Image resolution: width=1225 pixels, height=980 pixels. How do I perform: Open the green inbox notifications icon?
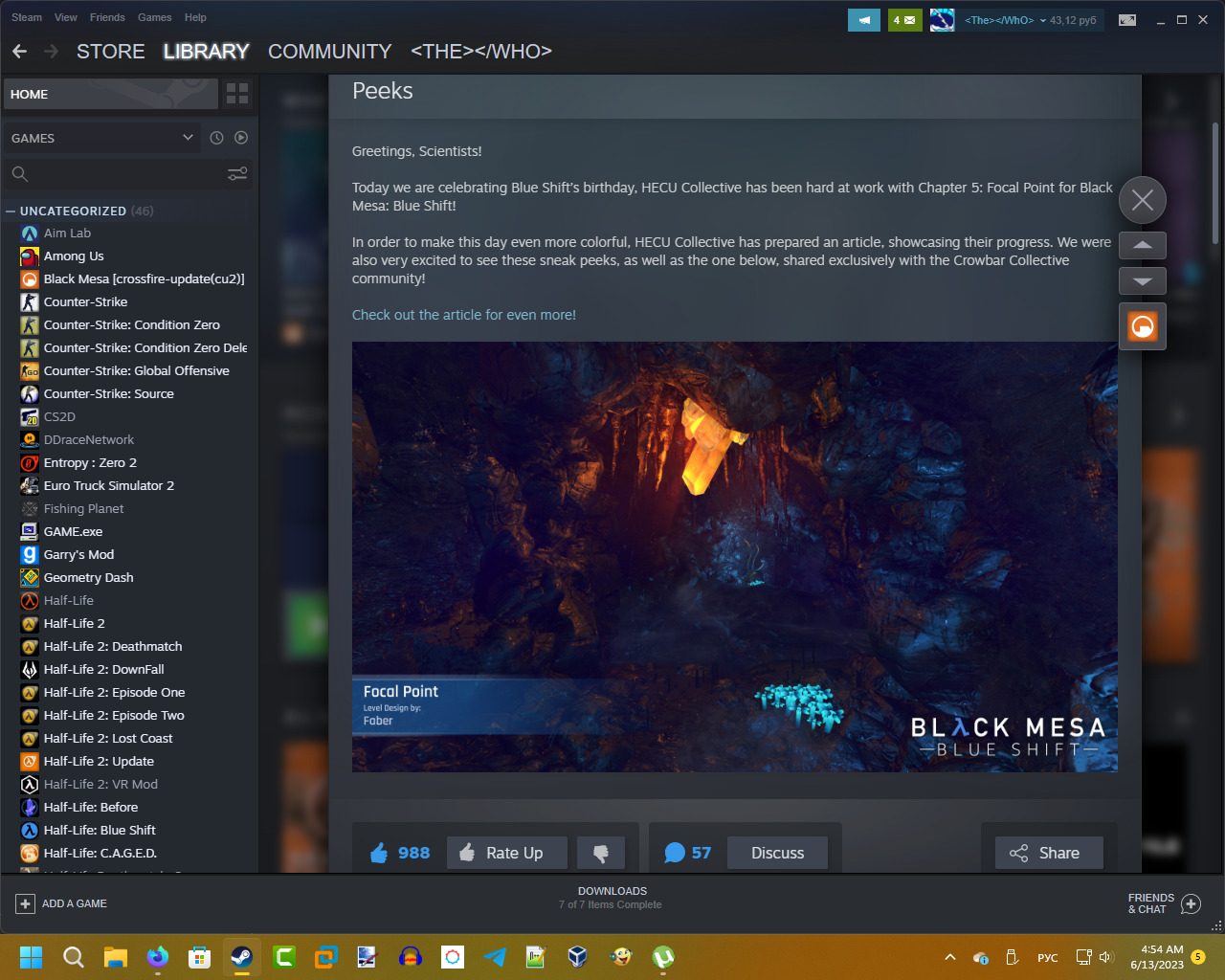905,20
